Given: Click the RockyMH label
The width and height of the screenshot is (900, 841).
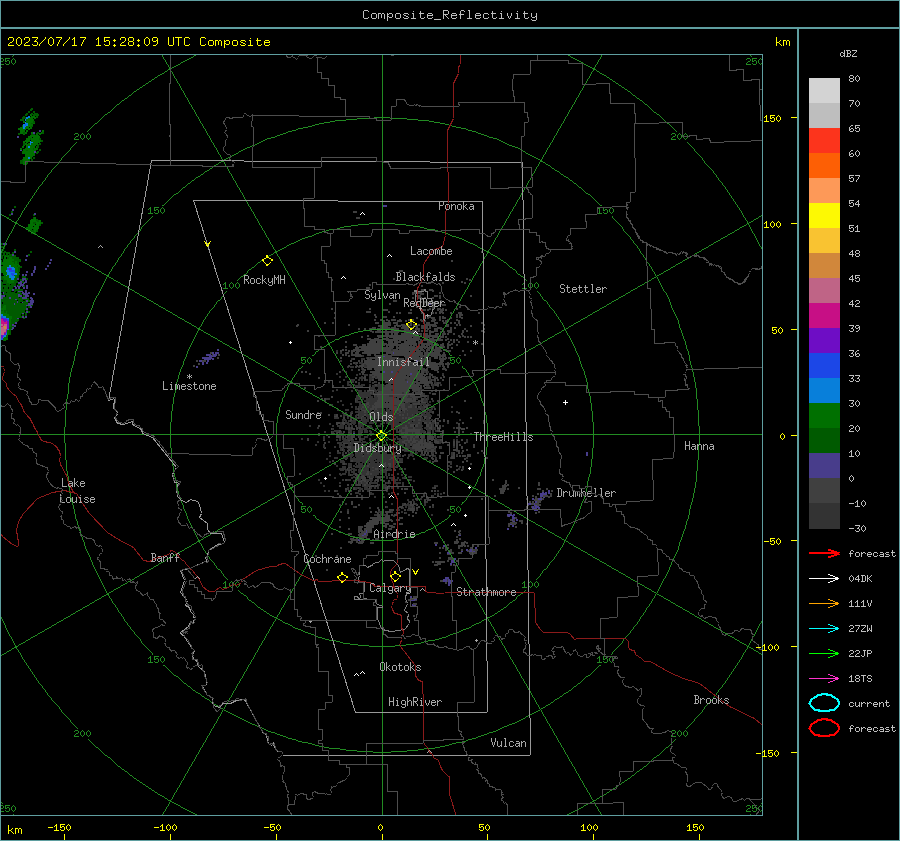Looking at the screenshot, I should pyautogui.click(x=264, y=280).
